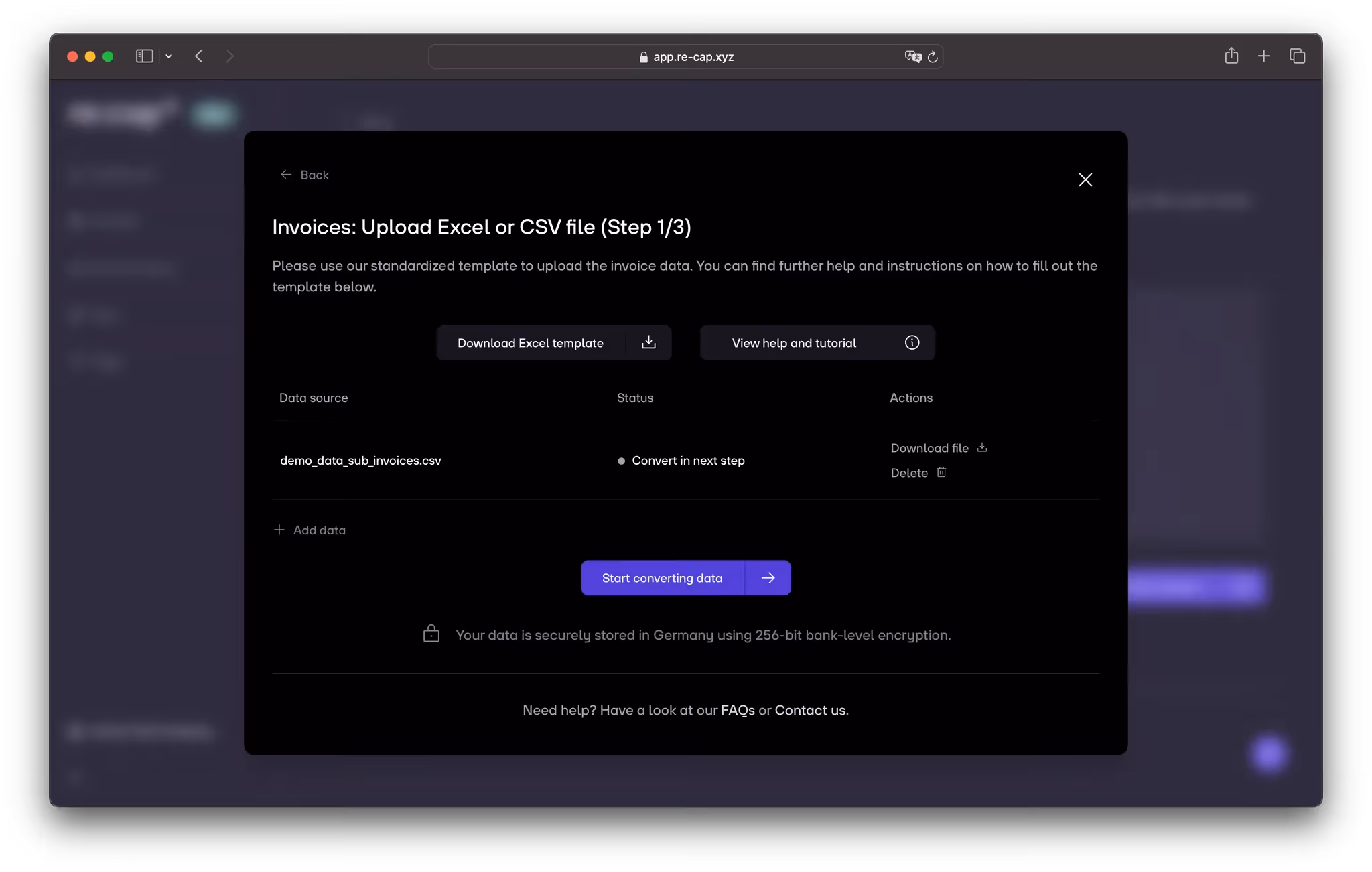Close the upload dialog with the X
This screenshot has height=872, width=1372.
pos(1085,179)
